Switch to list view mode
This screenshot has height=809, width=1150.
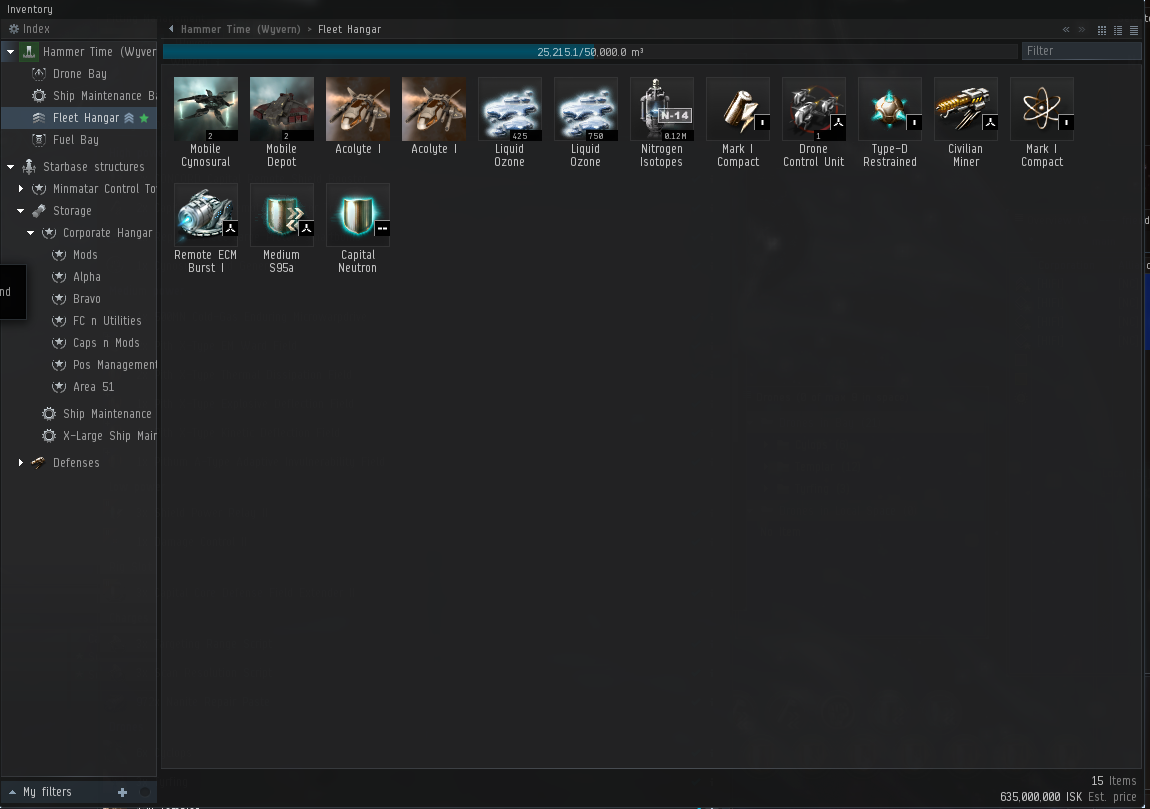click(1134, 30)
